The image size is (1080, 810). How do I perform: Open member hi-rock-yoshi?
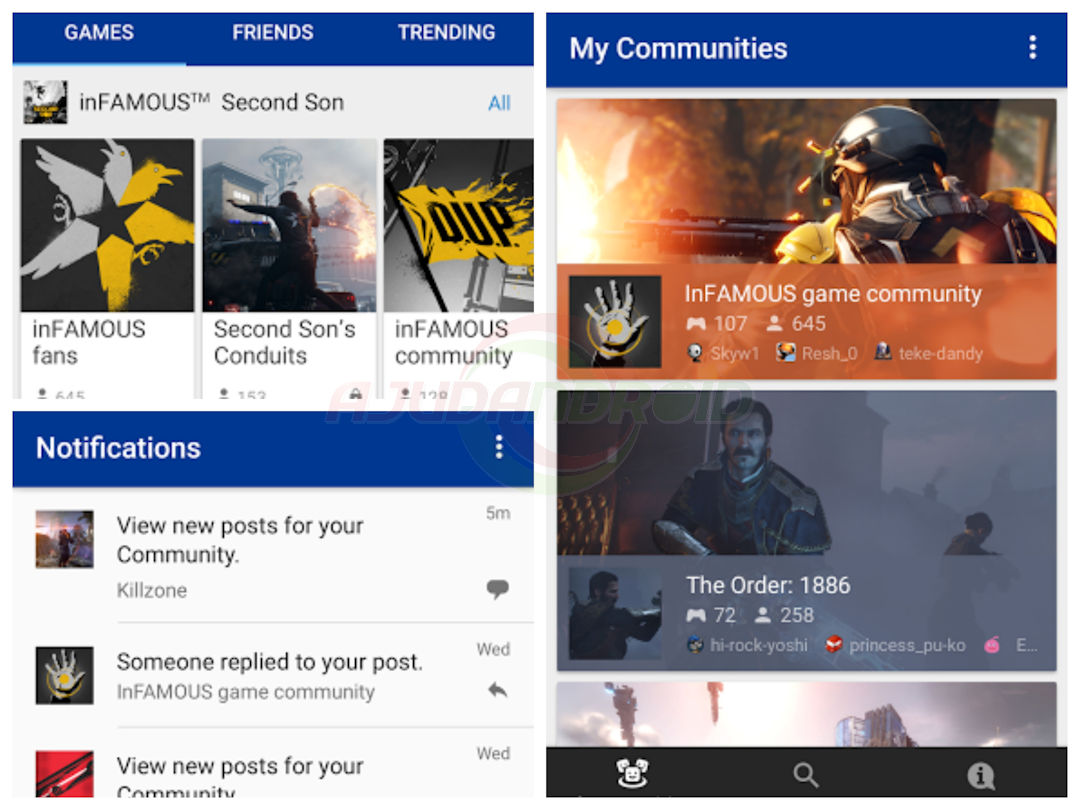tap(747, 645)
